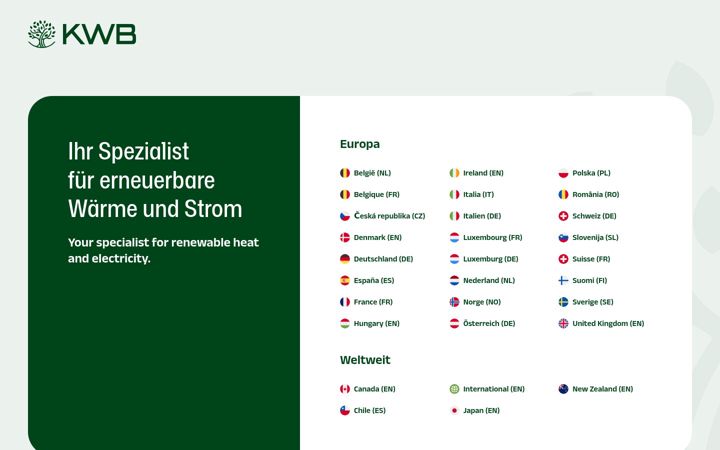Viewport: 720px width, 450px height.
Task: Click the New Zealand flag icon
Action: (563, 389)
